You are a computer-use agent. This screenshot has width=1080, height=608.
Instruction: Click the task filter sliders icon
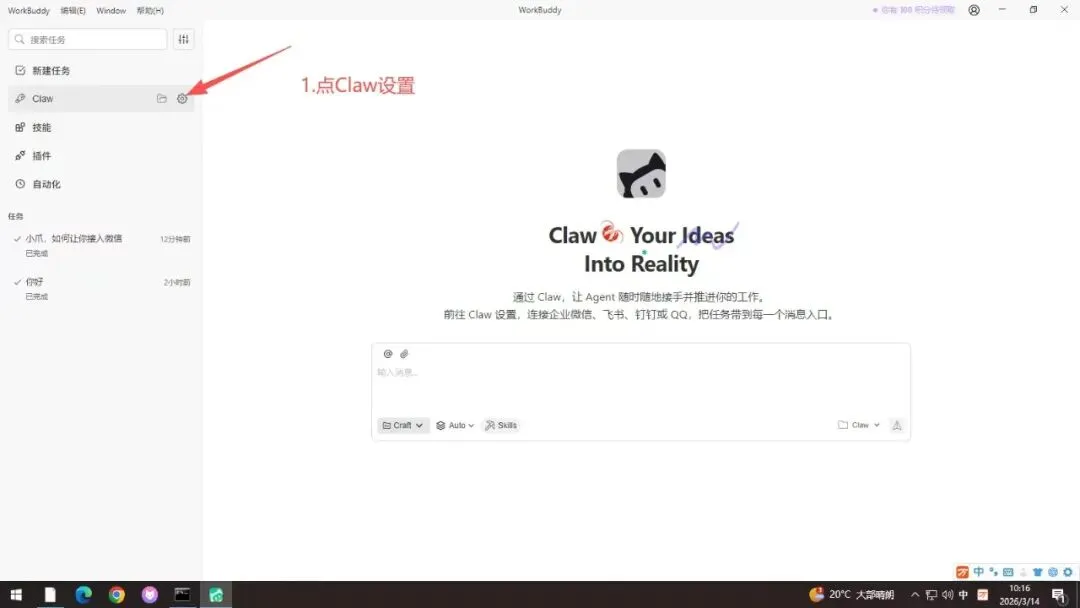pos(183,39)
